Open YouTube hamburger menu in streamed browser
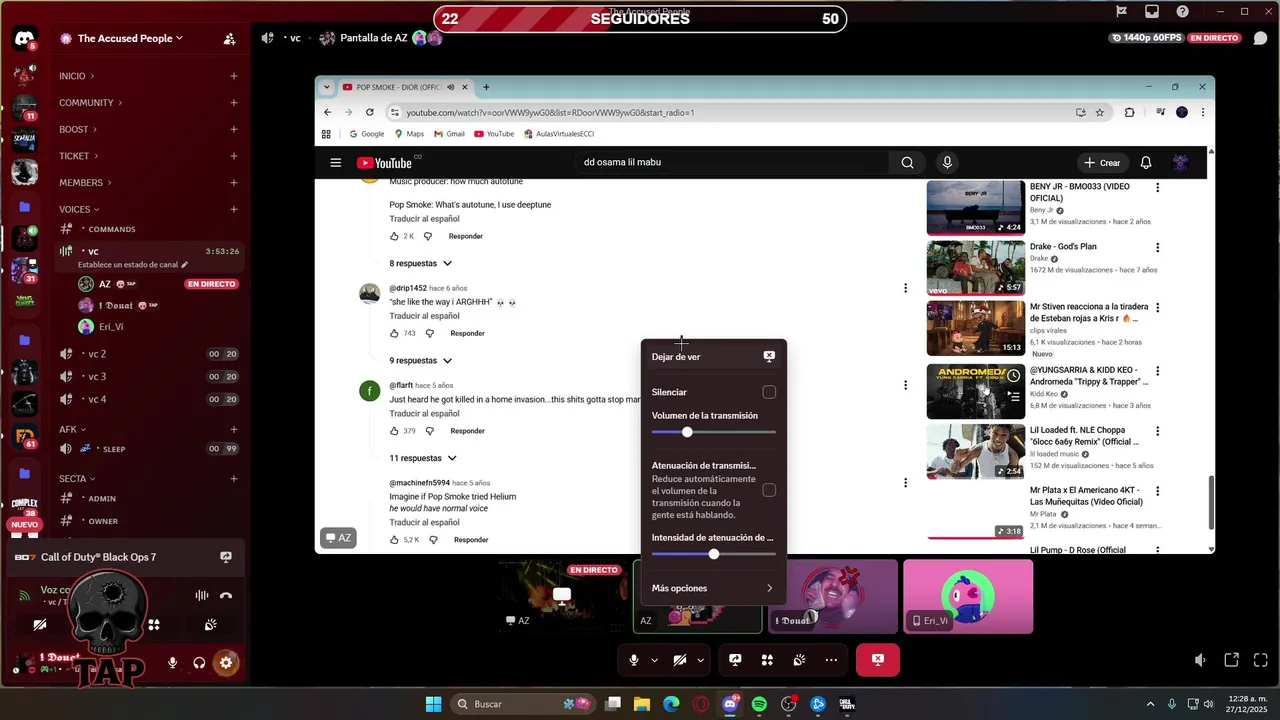The image size is (1280, 720). click(x=336, y=163)
